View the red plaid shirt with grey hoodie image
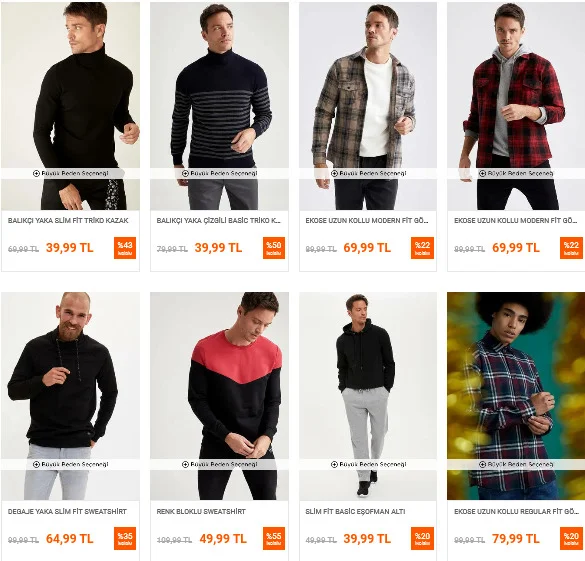The image size is (585, 561). [516, 106]
